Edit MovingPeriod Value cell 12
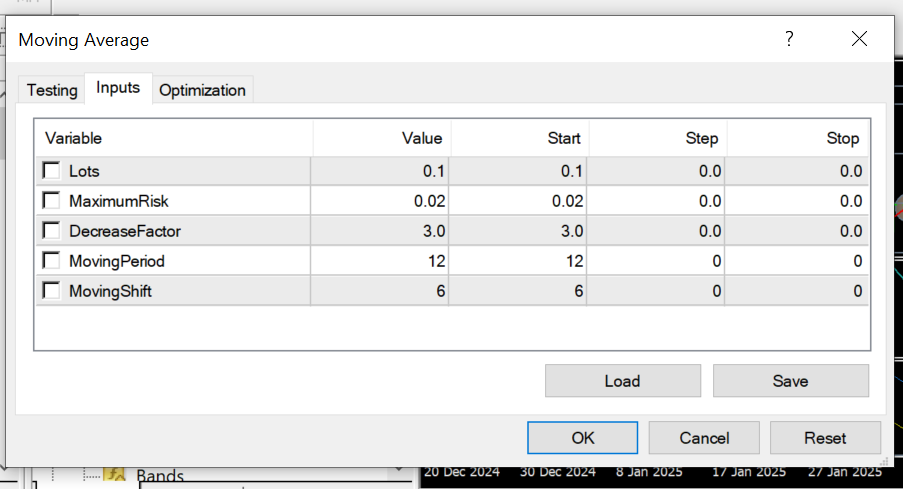This screenshot has width=903, height=489. pos(380,261)
